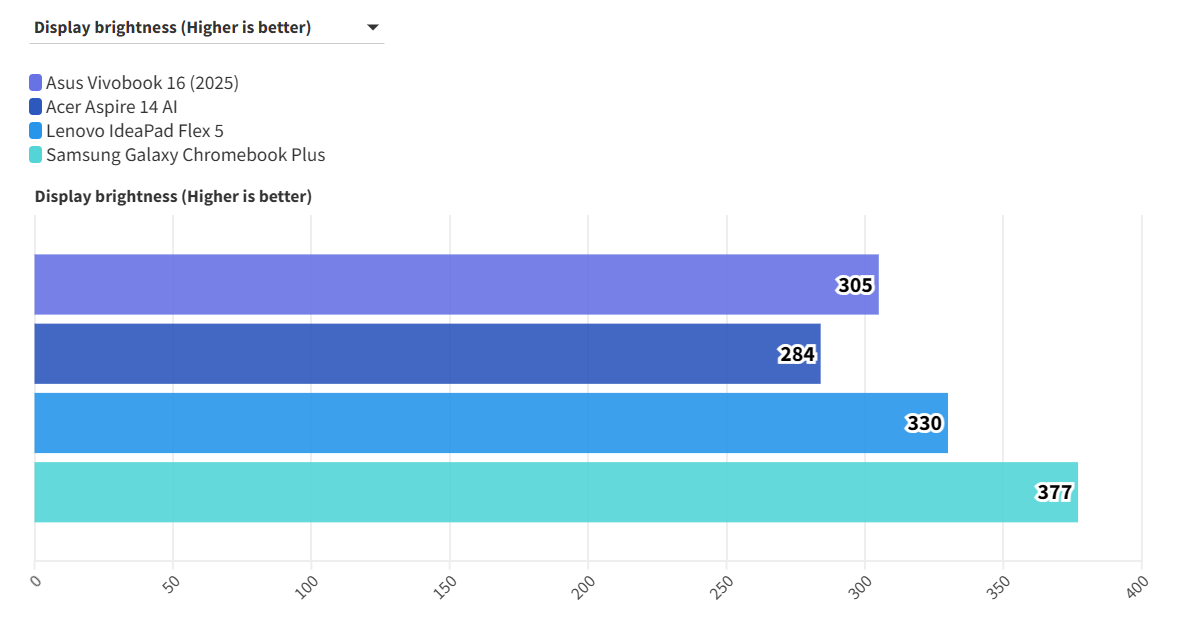Image resolution: width=1192 pixels, height=618 pixels.
Task: Toggle the Asus Vivobook 16 (2025) legend label
Action: coord(142,83)
